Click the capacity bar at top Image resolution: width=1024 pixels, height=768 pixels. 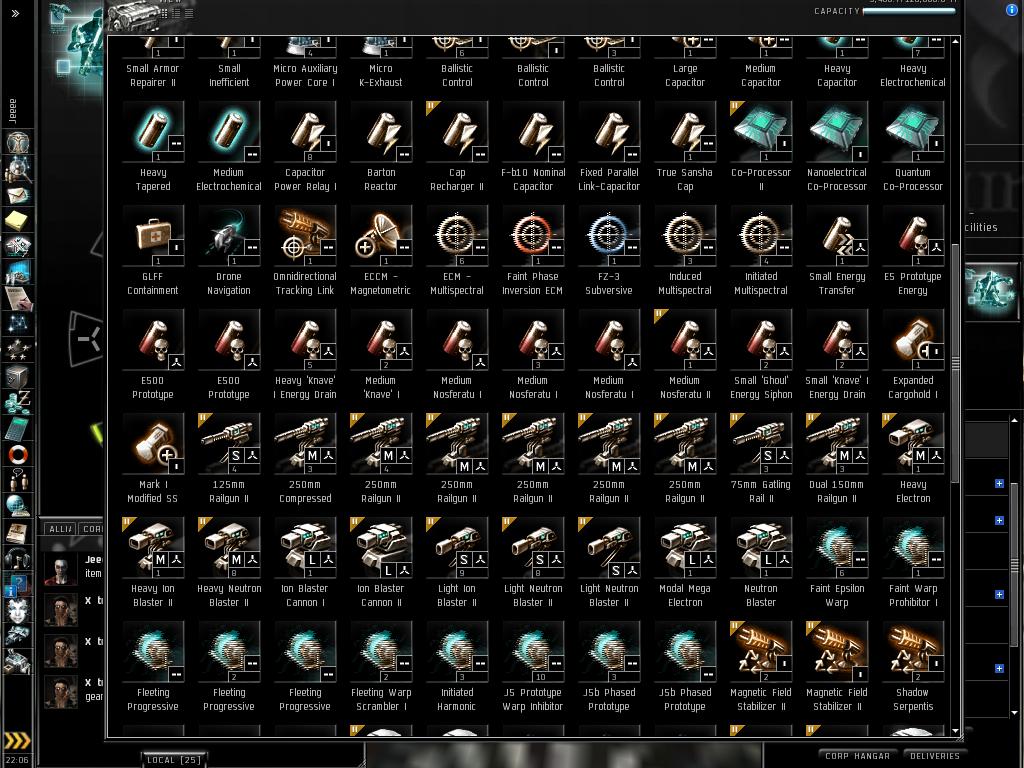[910, 11]
